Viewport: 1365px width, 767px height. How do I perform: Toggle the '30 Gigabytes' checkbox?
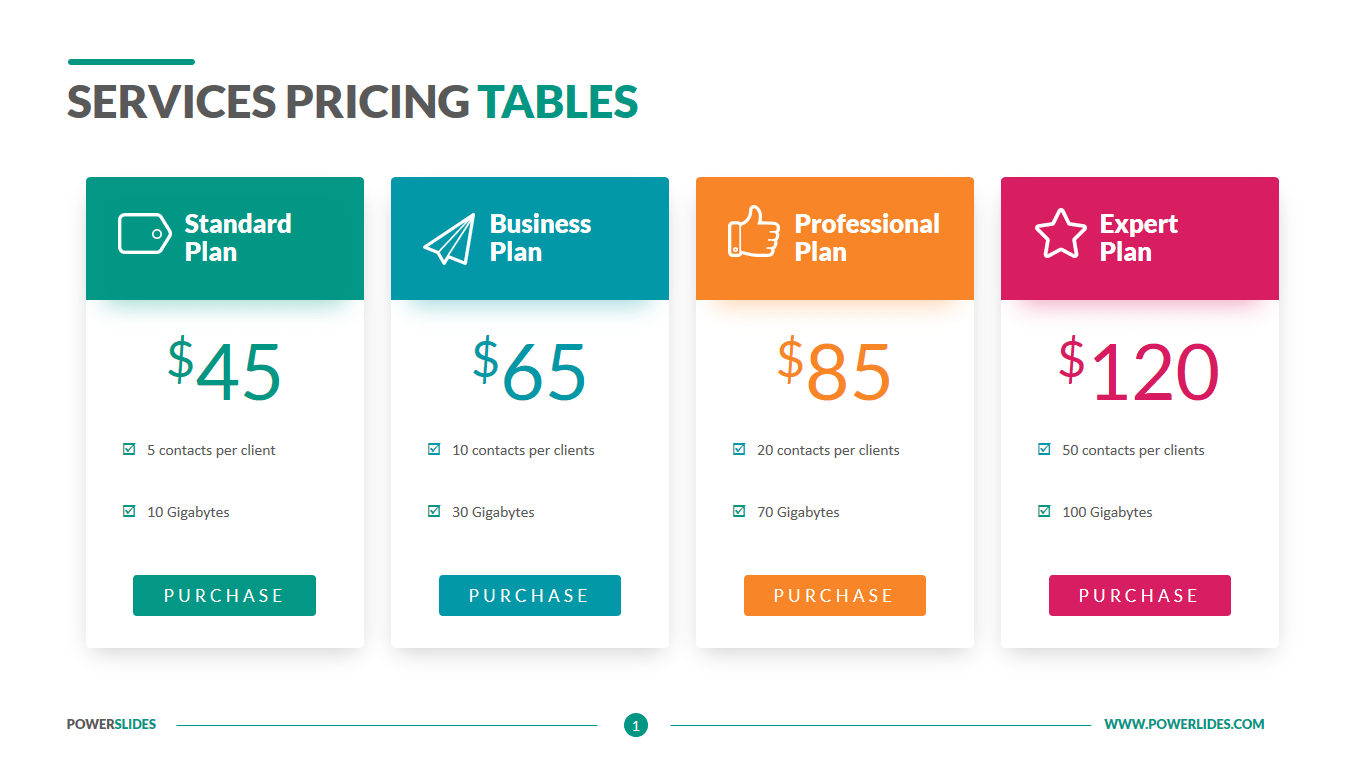[434, 511]
